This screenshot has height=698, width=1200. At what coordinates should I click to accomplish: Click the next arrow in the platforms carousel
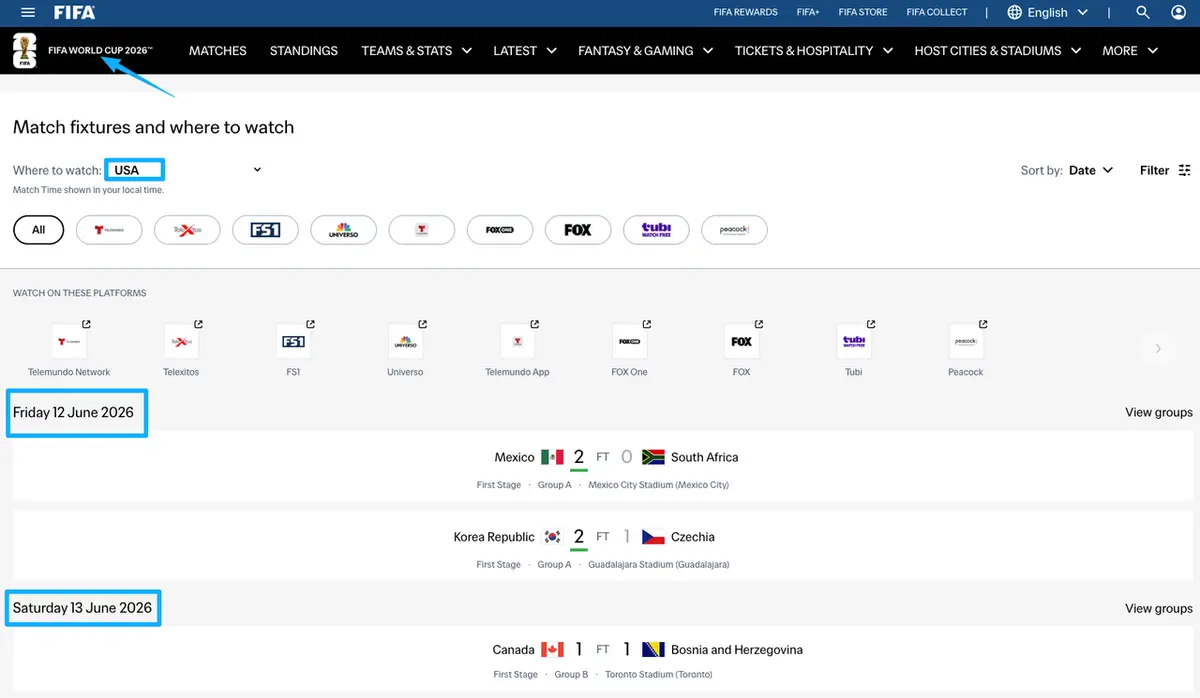pyautogui.click(x=1158, y=349)
